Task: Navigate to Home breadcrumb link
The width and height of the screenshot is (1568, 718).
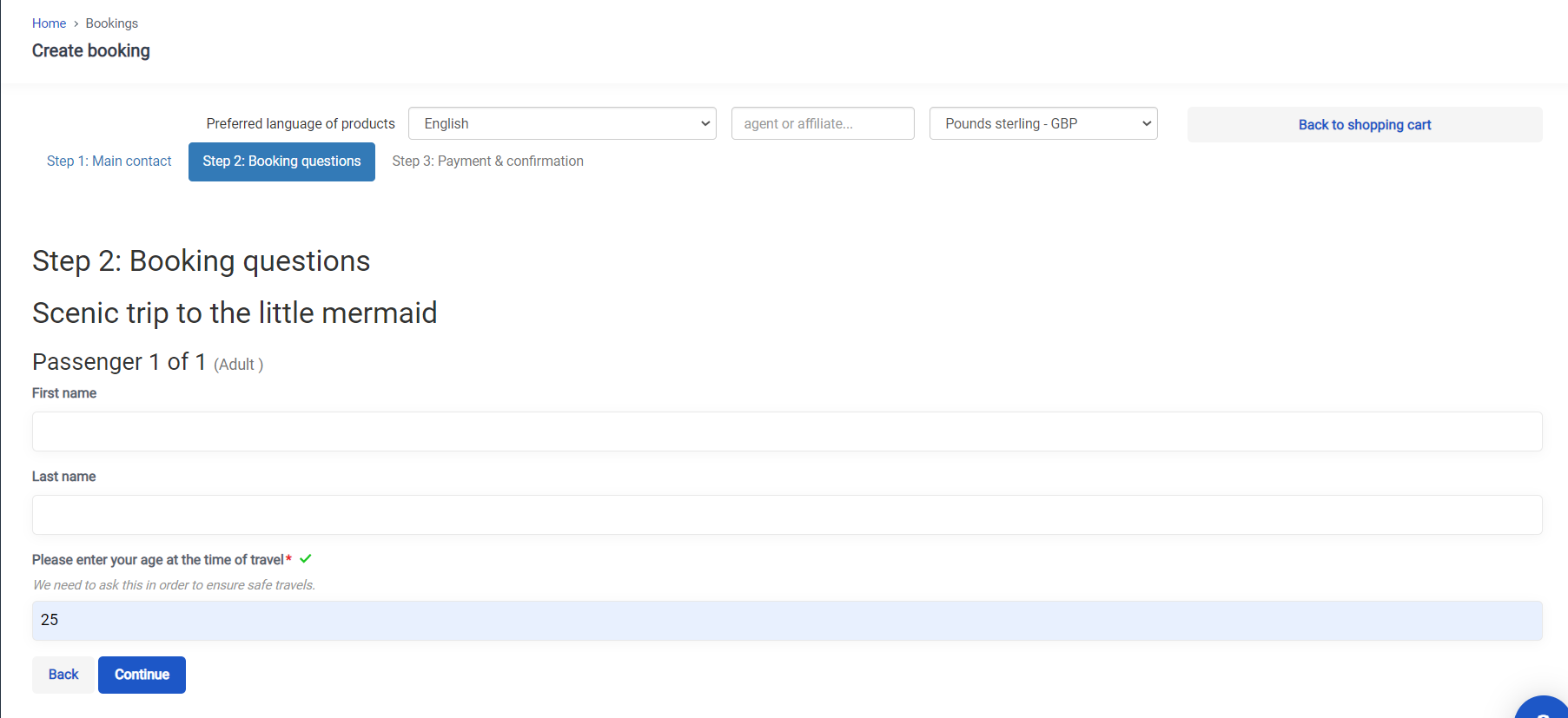Action: click(49, 23)
